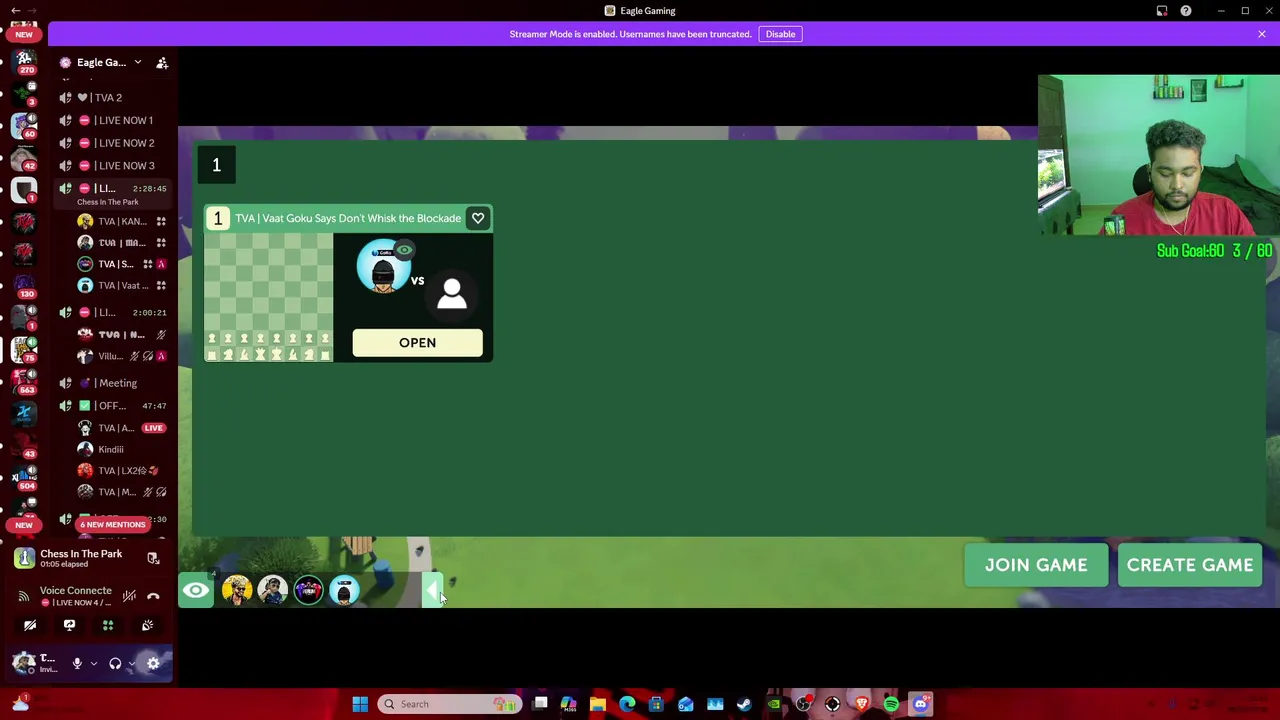Click the Windows taskbar Search box
Screen dimensions: 1280x720
point(450,704)
